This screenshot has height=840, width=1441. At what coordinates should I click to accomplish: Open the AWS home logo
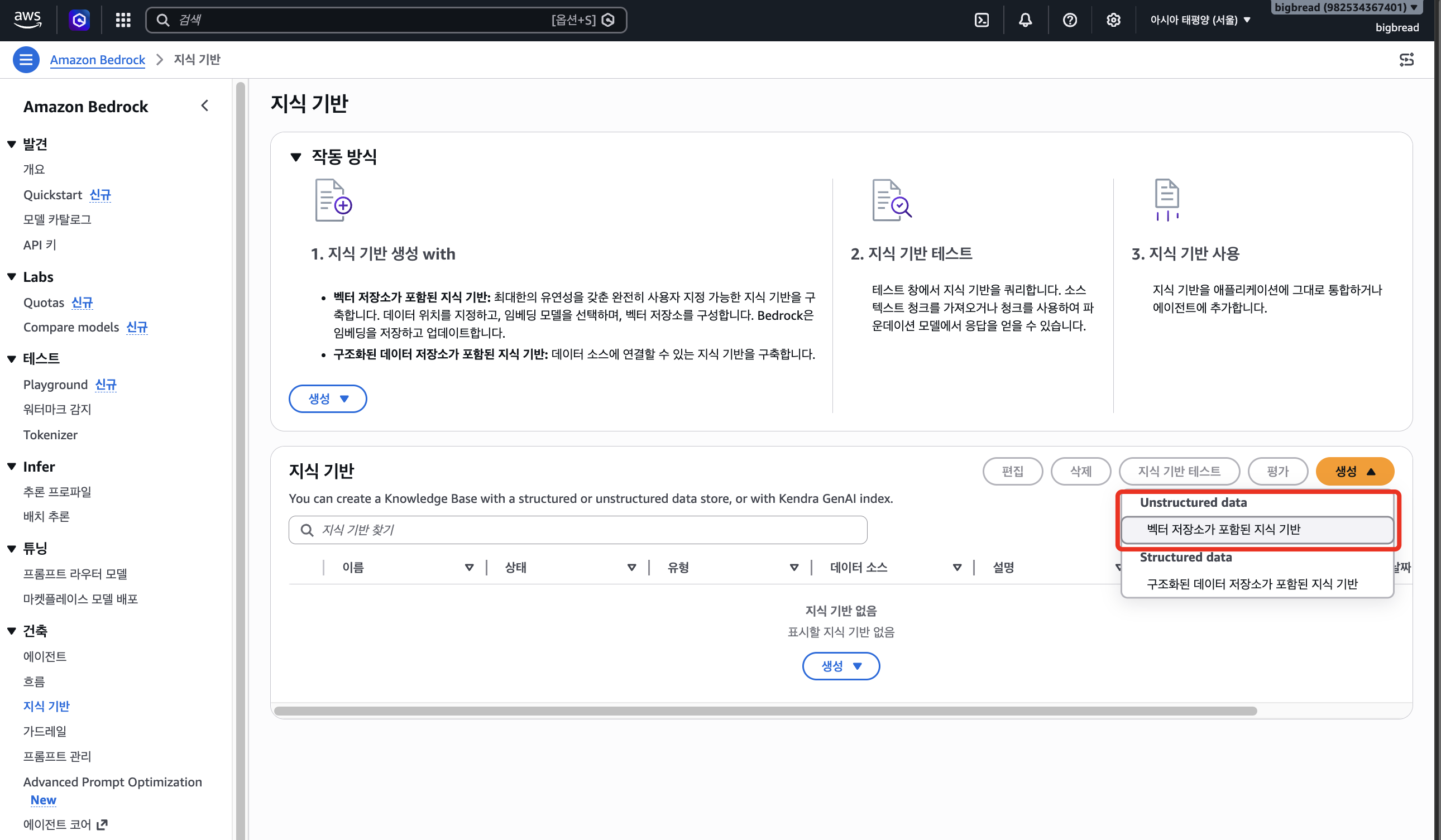click(27, 20)
